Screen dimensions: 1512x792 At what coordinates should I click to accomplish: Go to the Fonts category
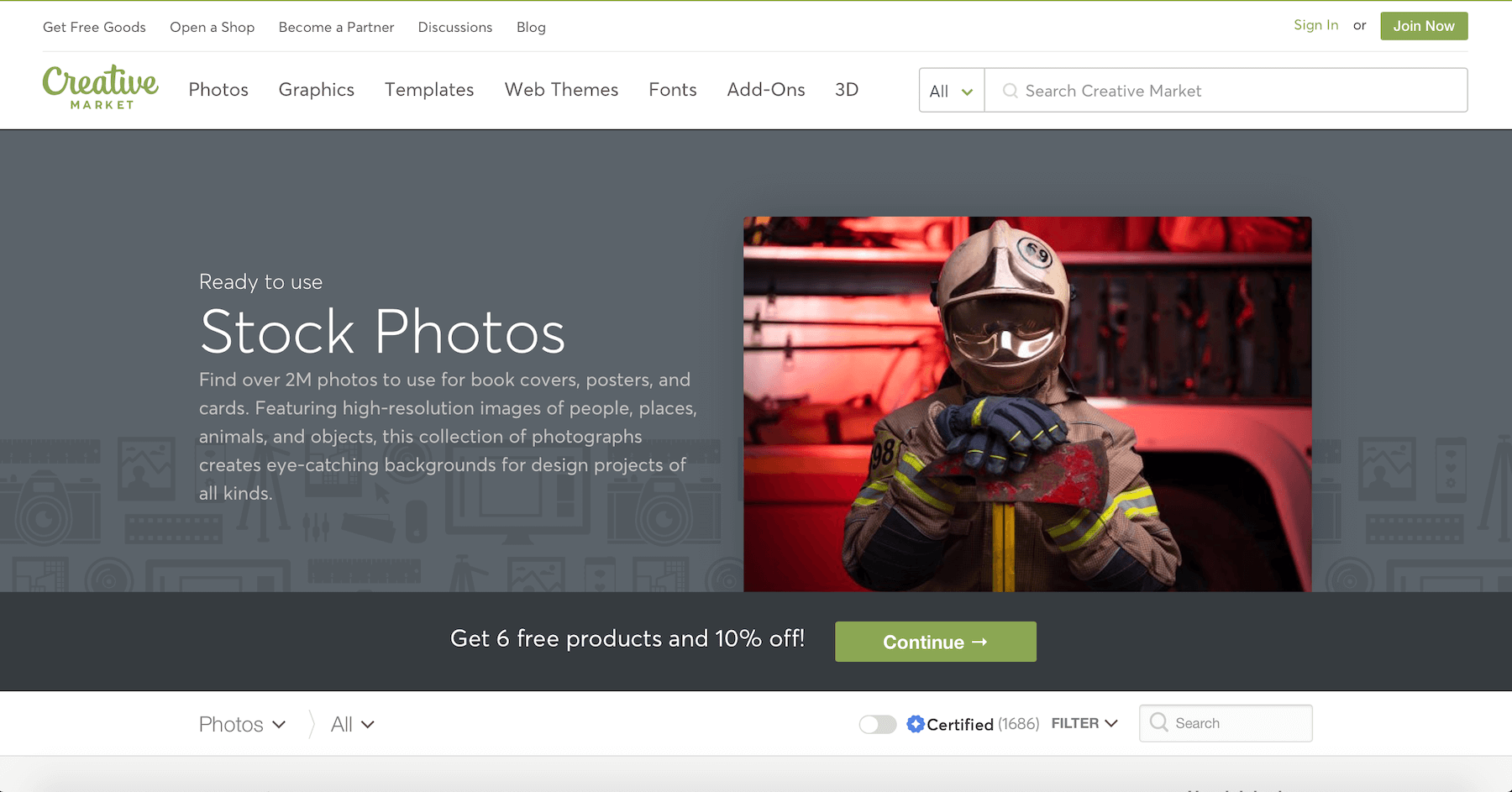click(x=672, y=90)
